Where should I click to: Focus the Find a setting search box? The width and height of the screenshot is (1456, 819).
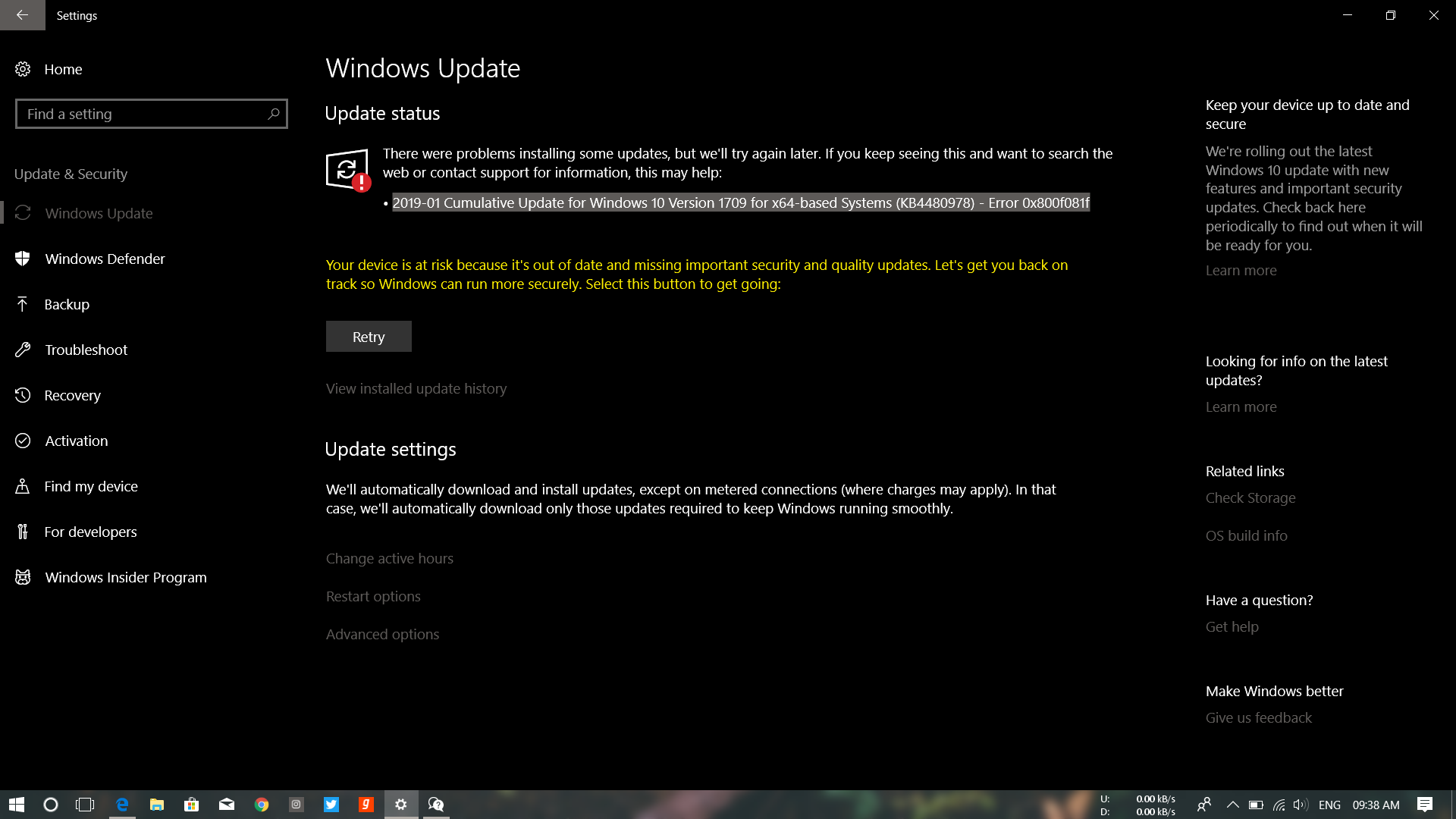(x=152, y=114)
